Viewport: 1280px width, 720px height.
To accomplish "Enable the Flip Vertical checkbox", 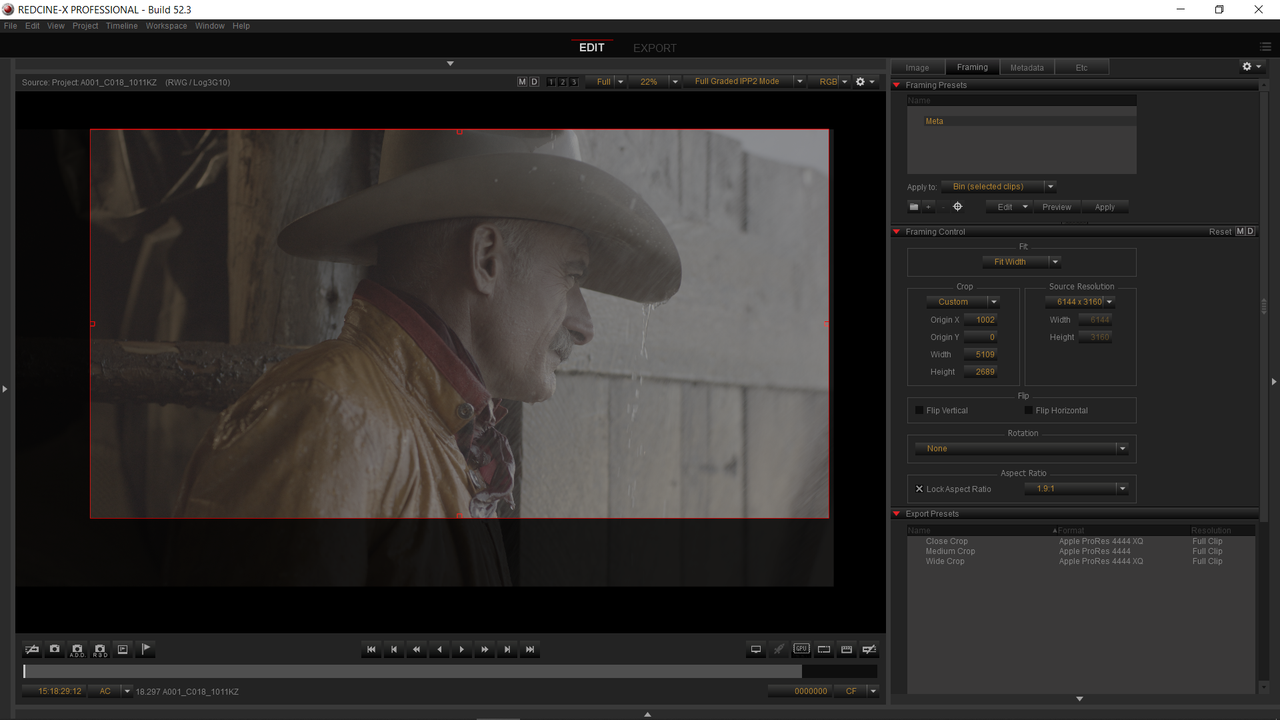I will [920, 410].
